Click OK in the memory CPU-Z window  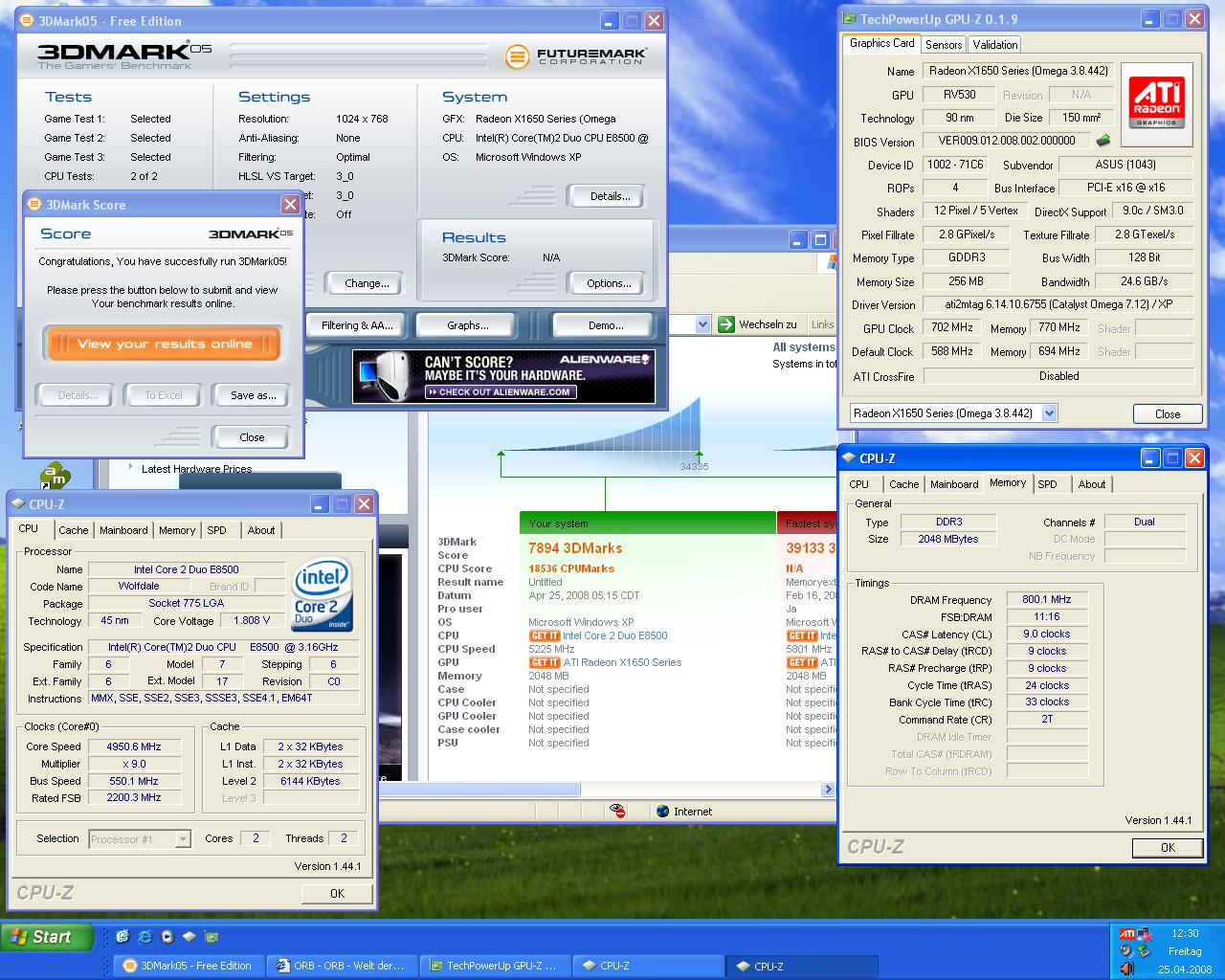(1168, 847)
